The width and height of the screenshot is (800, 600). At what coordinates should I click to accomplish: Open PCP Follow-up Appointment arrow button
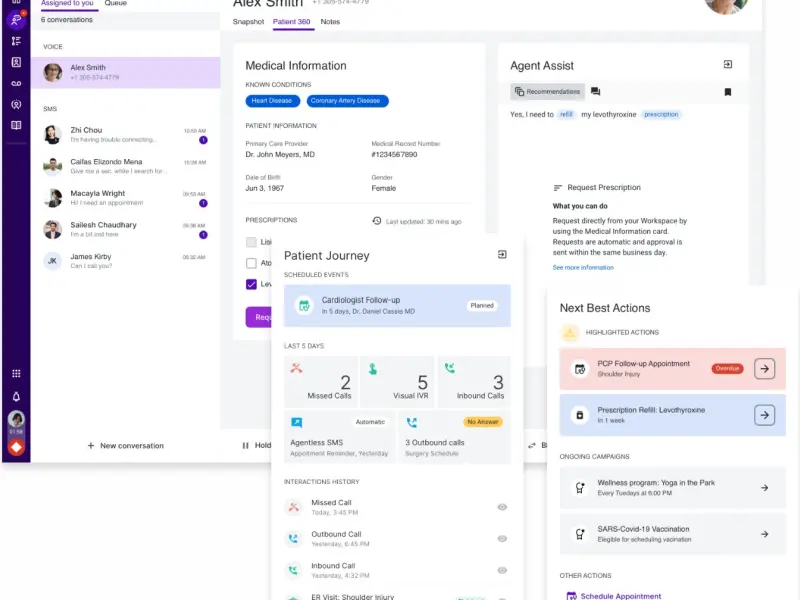pyautogui.click(x=764, y=368)
